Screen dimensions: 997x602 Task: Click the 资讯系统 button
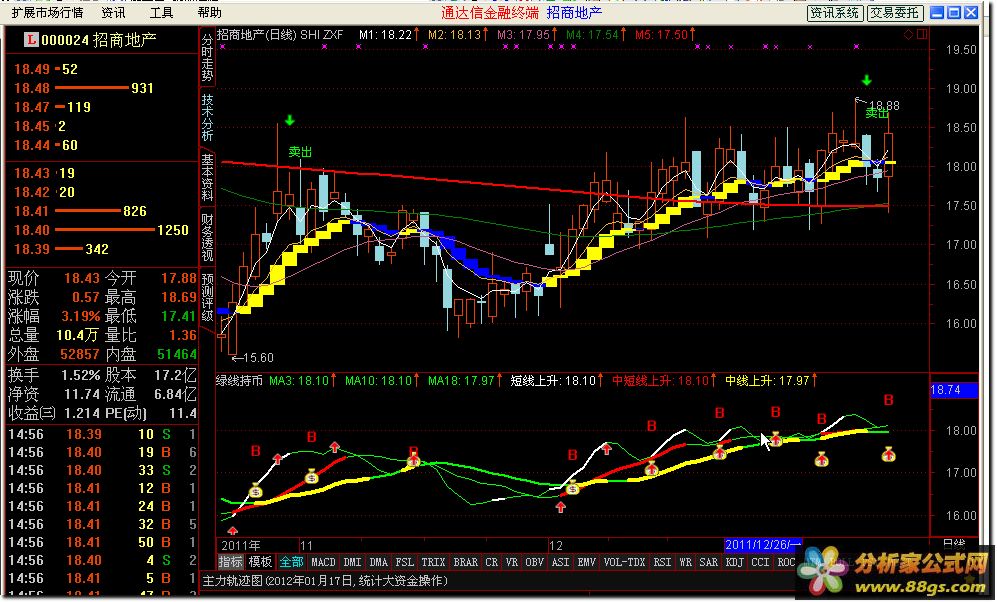(x=834, y=13)
